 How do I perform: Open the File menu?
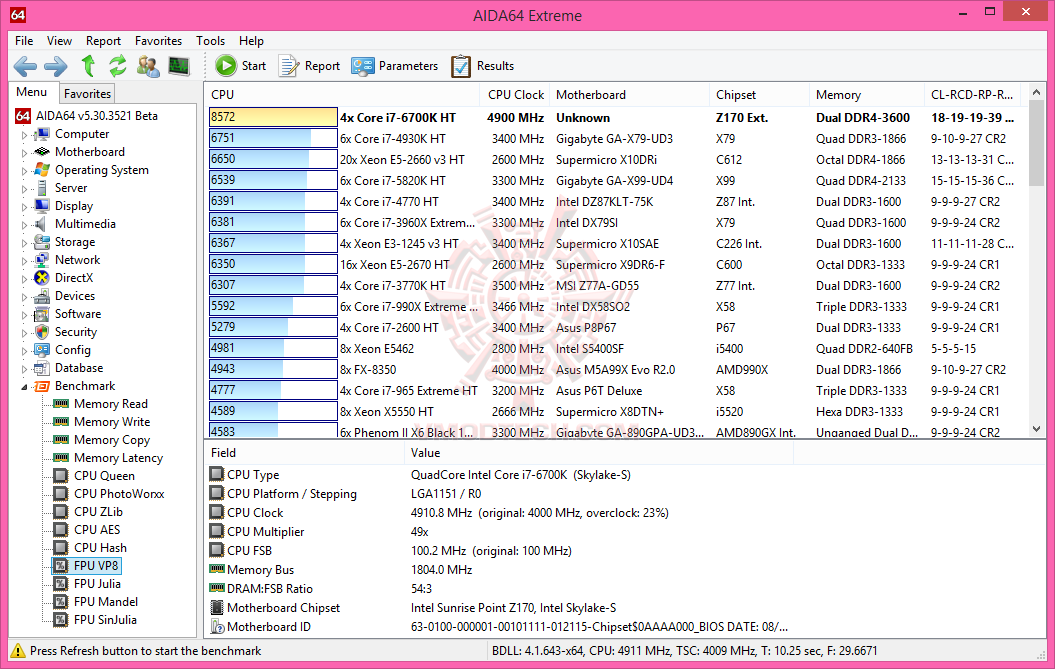(x=24, y=41)
